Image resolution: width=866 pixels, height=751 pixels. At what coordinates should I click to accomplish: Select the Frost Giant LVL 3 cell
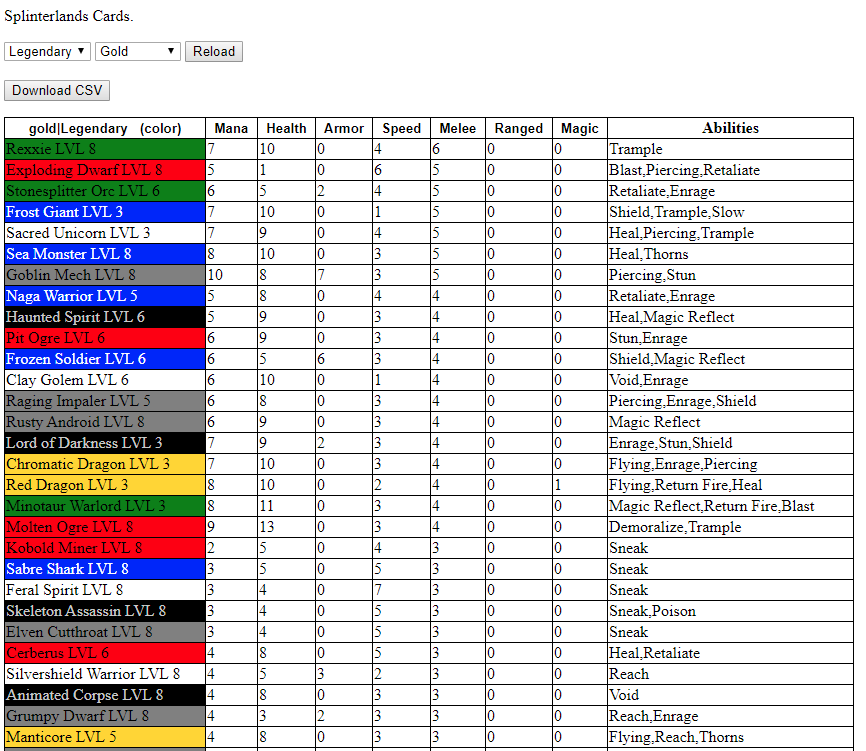(x=105, y=212)
